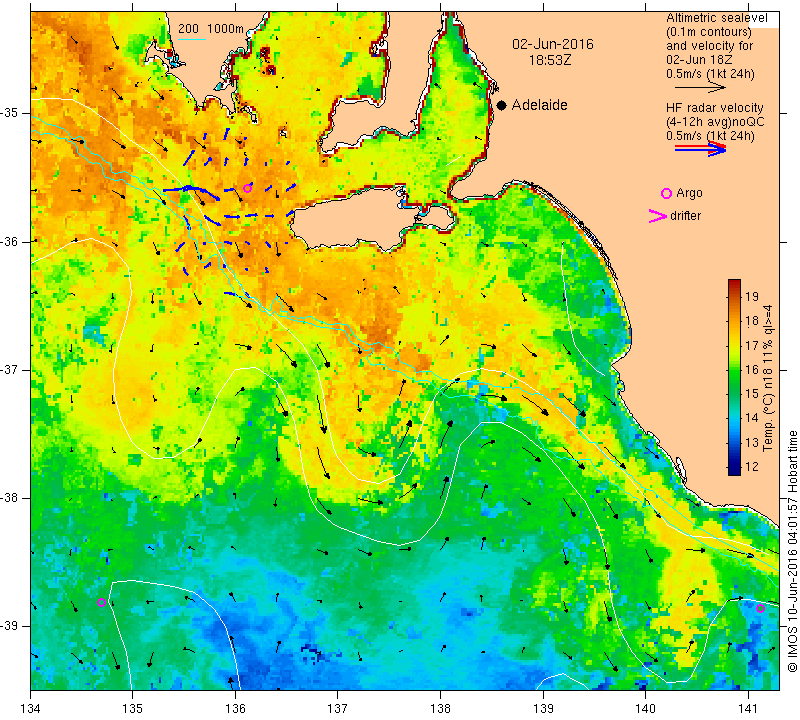Click the 'HF radar velocity' legend text
800x720 pixels.
(714, 108)
